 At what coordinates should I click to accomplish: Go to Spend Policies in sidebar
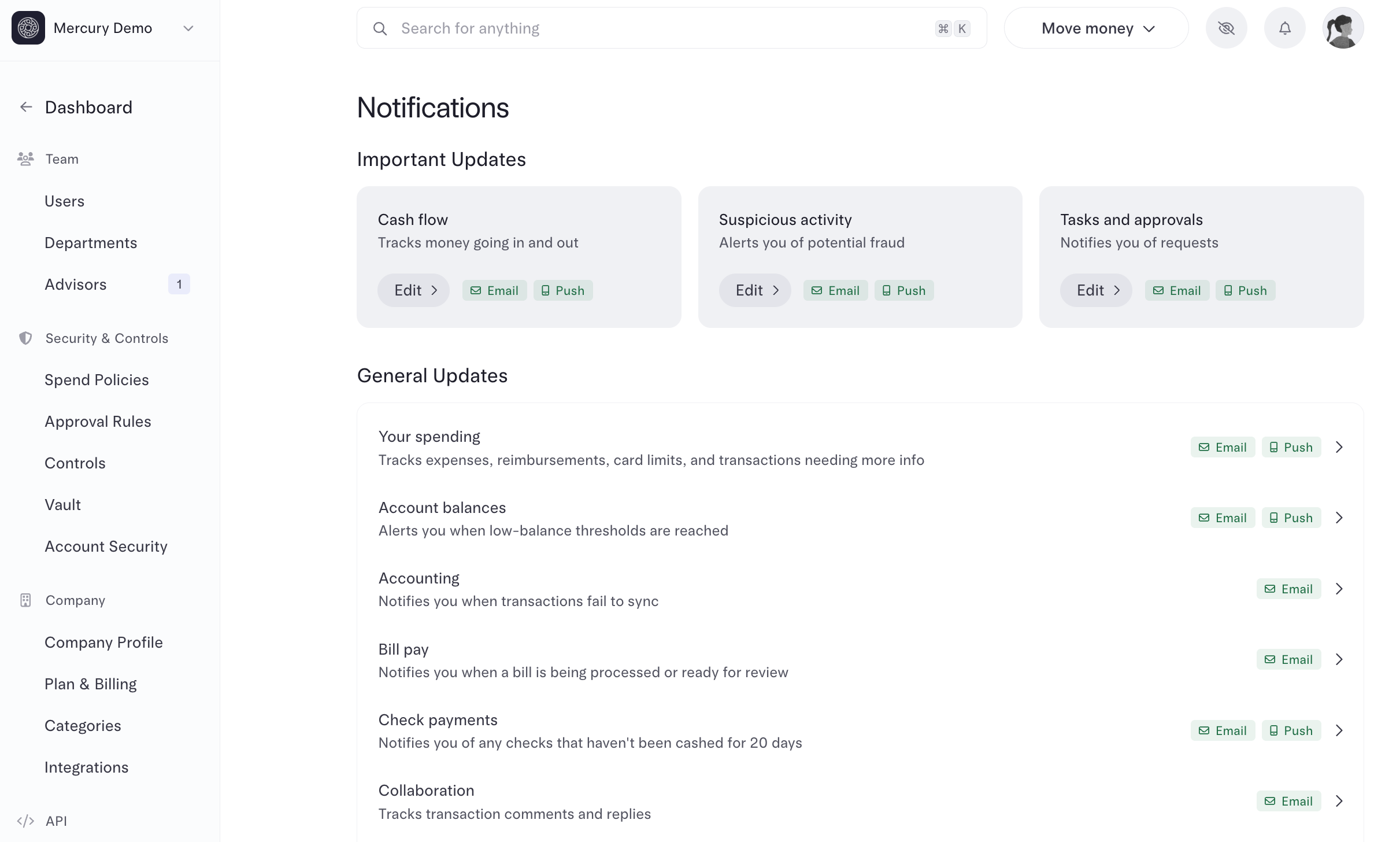97,380
